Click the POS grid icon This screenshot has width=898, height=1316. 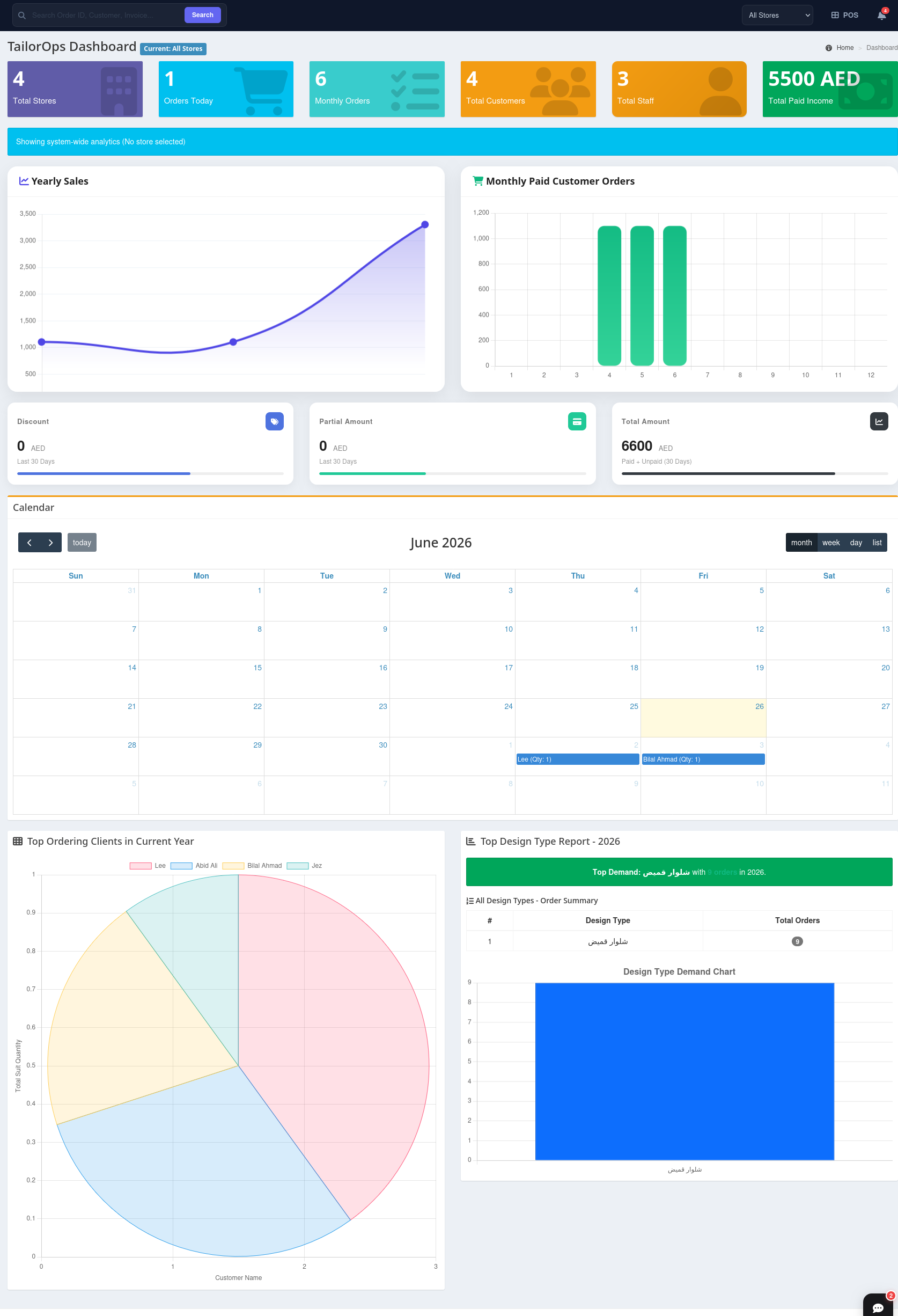pyautogui.click(x=835, y=15)
